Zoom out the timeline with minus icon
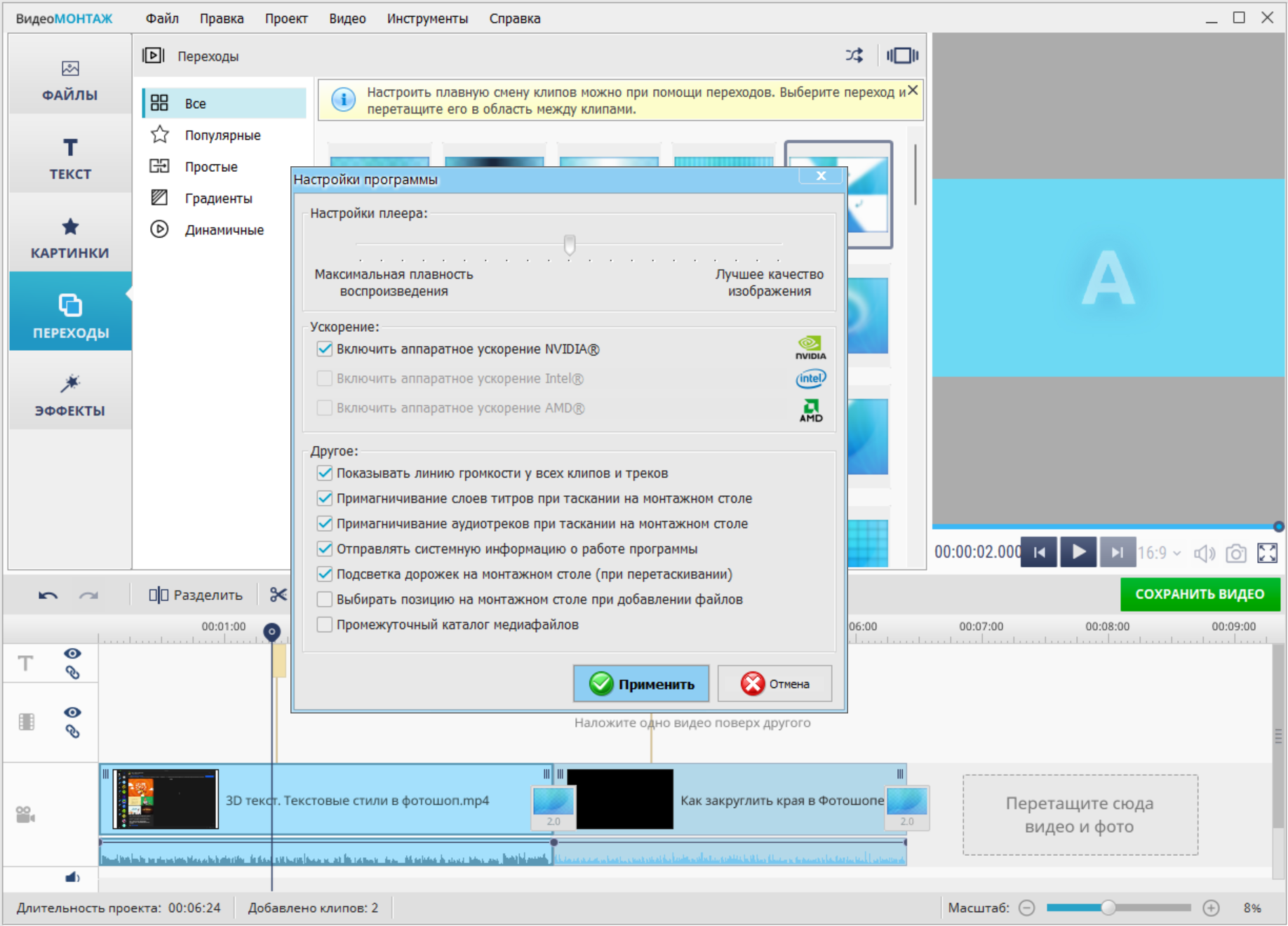1288x926 pixels. (1026, 908)
